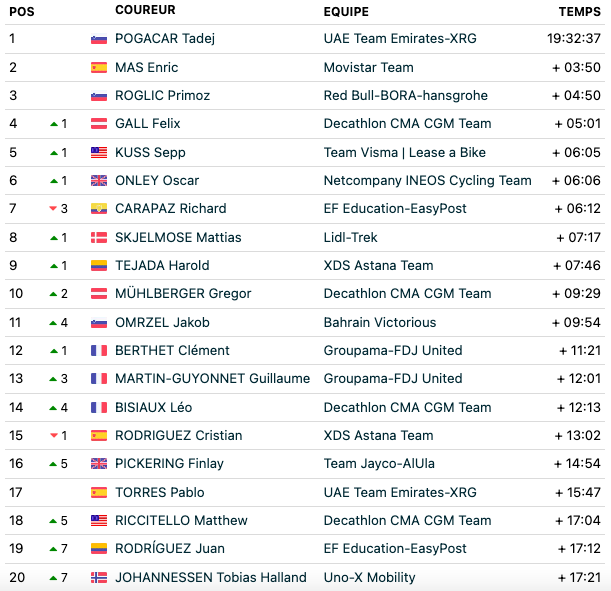This screenshot has width=611, height=591.
Task: Click the Colombian flag beside TEJADA Harold
Action: 99,266
